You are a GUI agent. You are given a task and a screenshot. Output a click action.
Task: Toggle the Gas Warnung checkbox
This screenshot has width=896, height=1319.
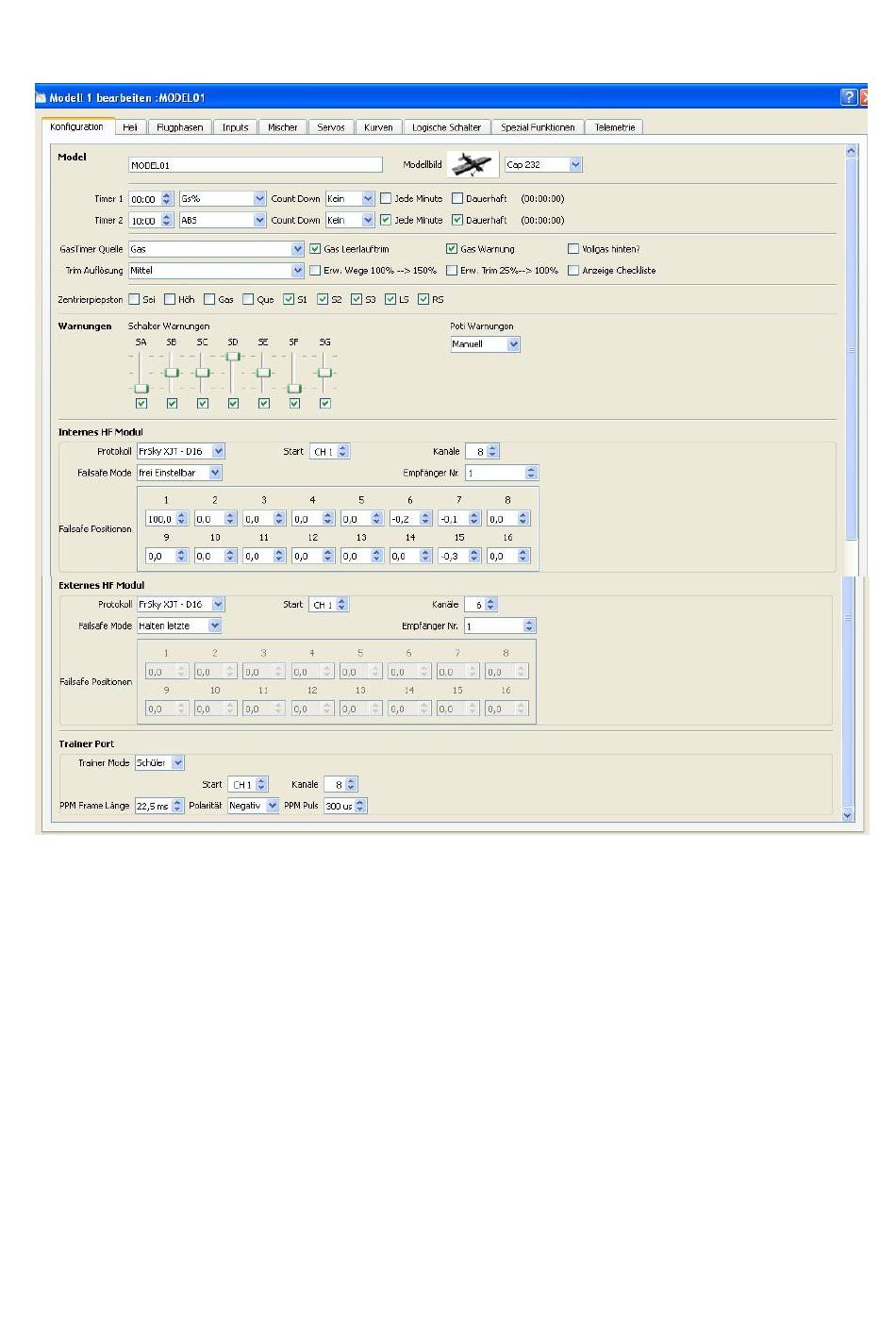452,249
